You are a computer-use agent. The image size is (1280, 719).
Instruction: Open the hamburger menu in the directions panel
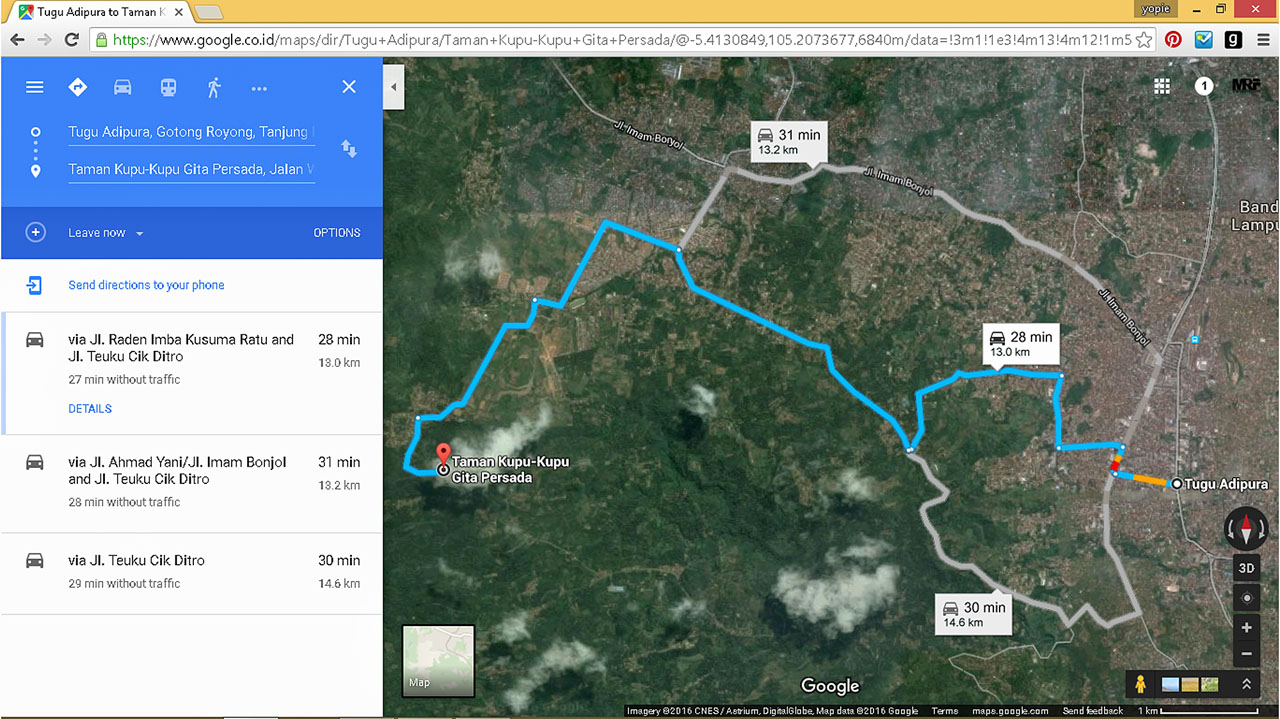35,87
